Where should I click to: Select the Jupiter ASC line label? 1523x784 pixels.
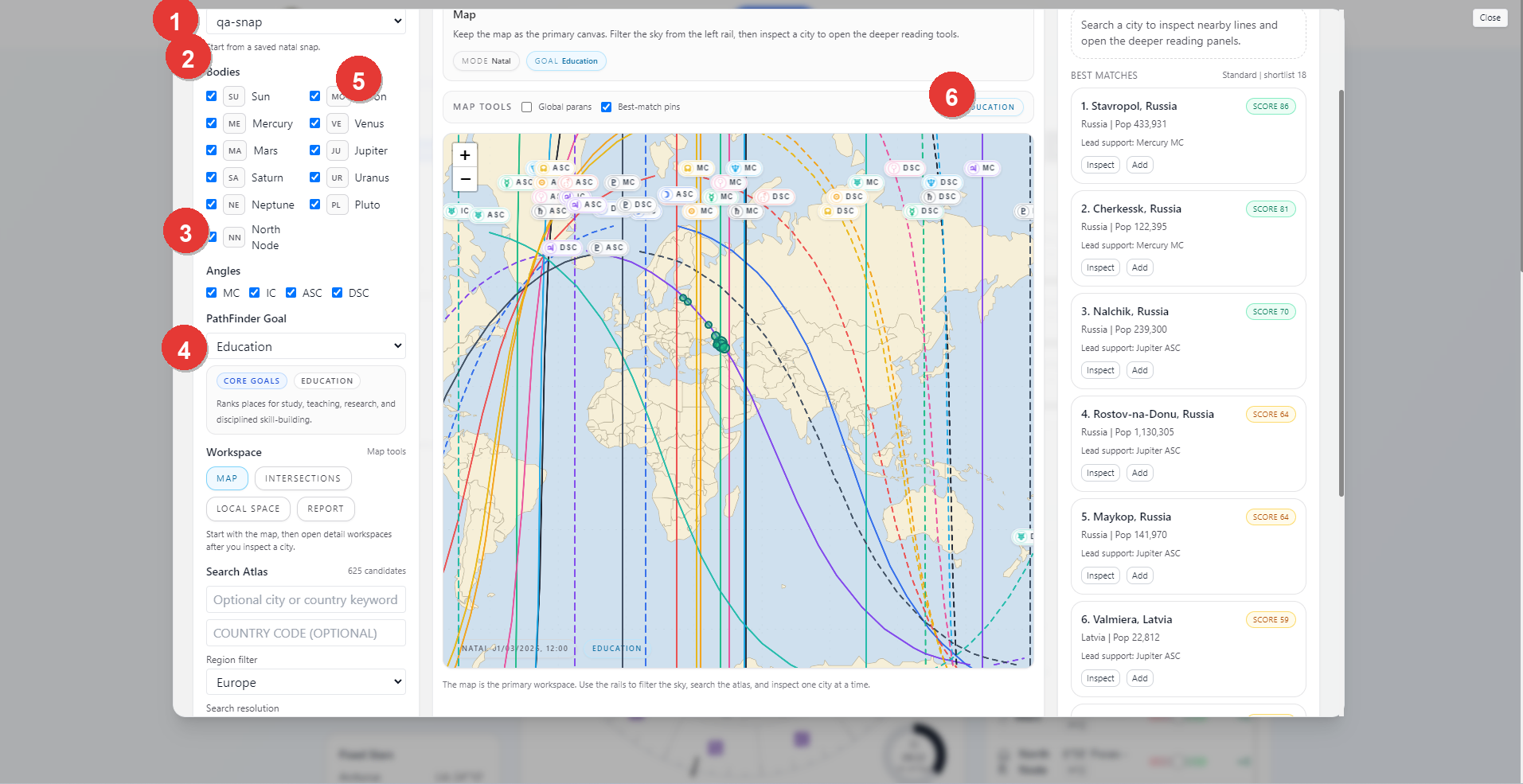(x=587, y=205)
